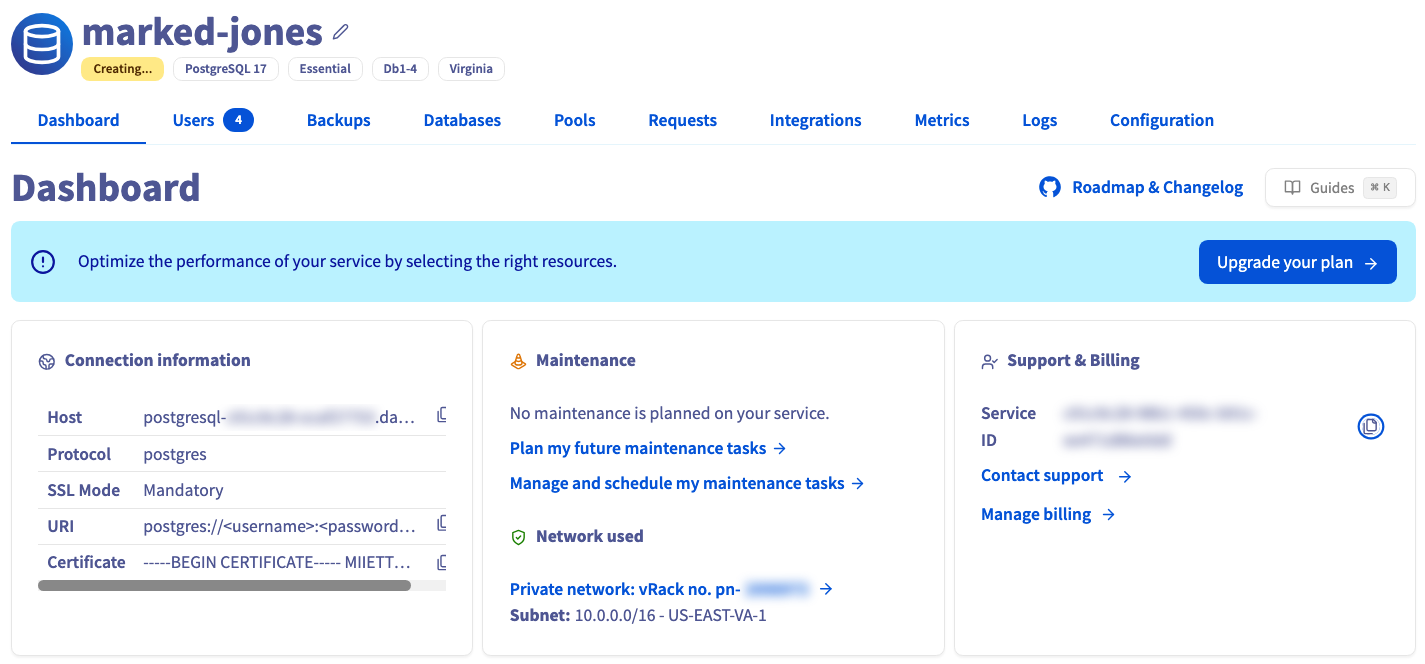1425x664 pixels.
Task: Open the Integrations tab
Action: [816, 120]
